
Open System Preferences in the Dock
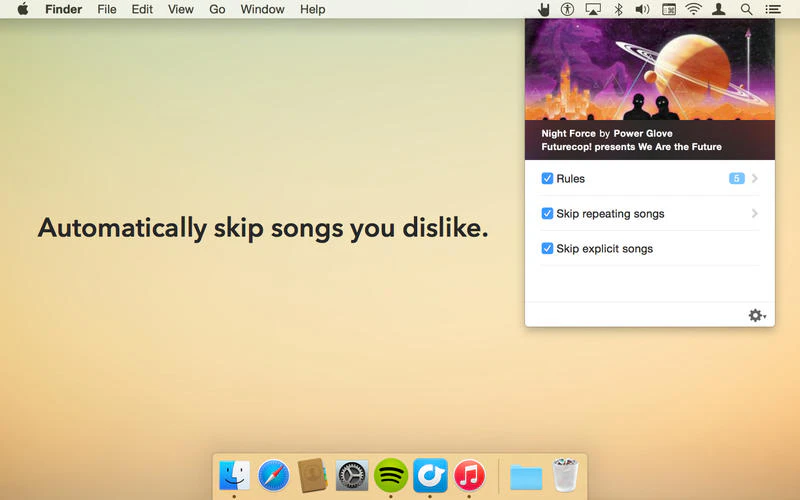point(352,476)
